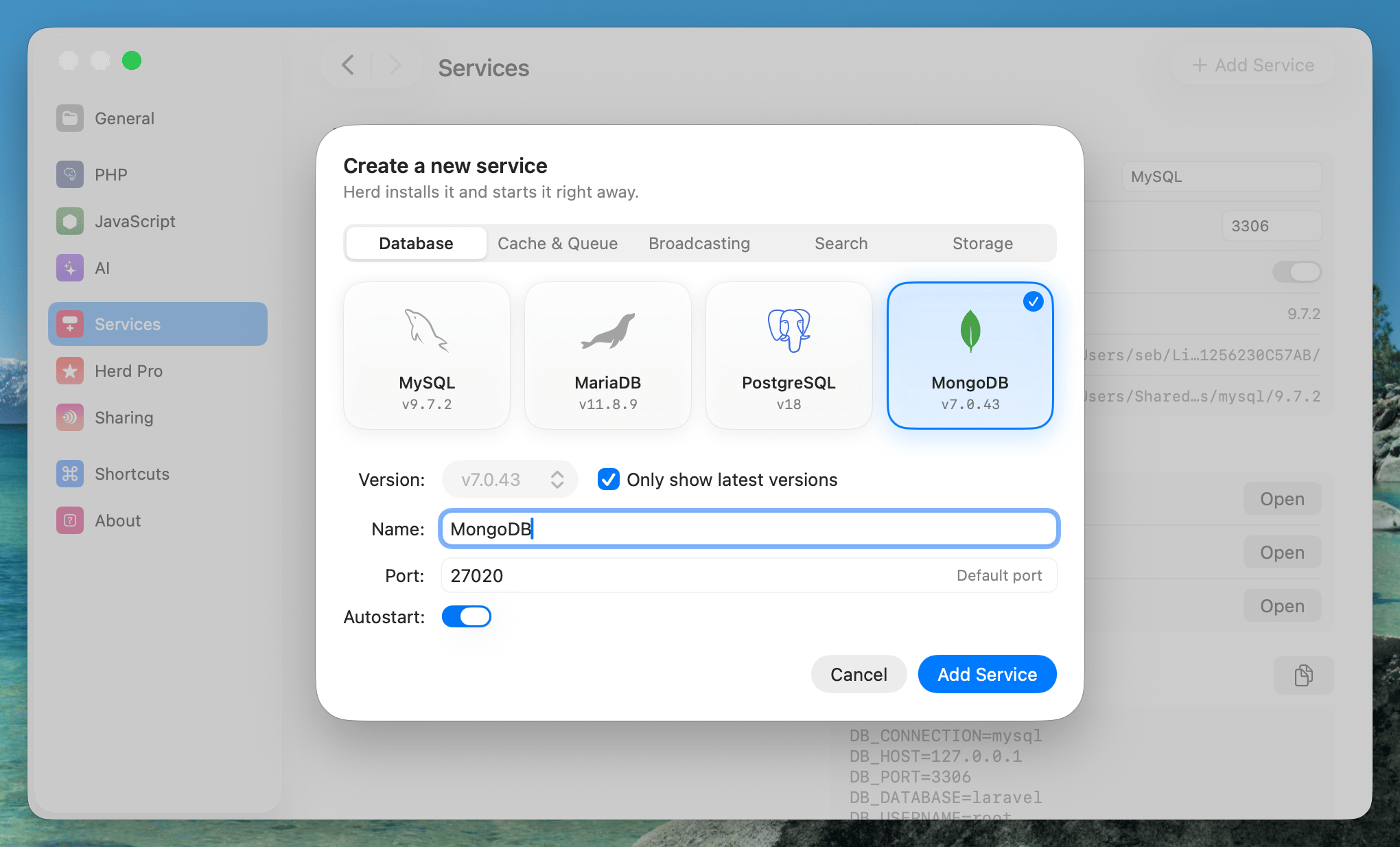Dismiss dialog with Cancel button
The width and height of the screenshot is (1400, 847).
(x=859, y=674)
